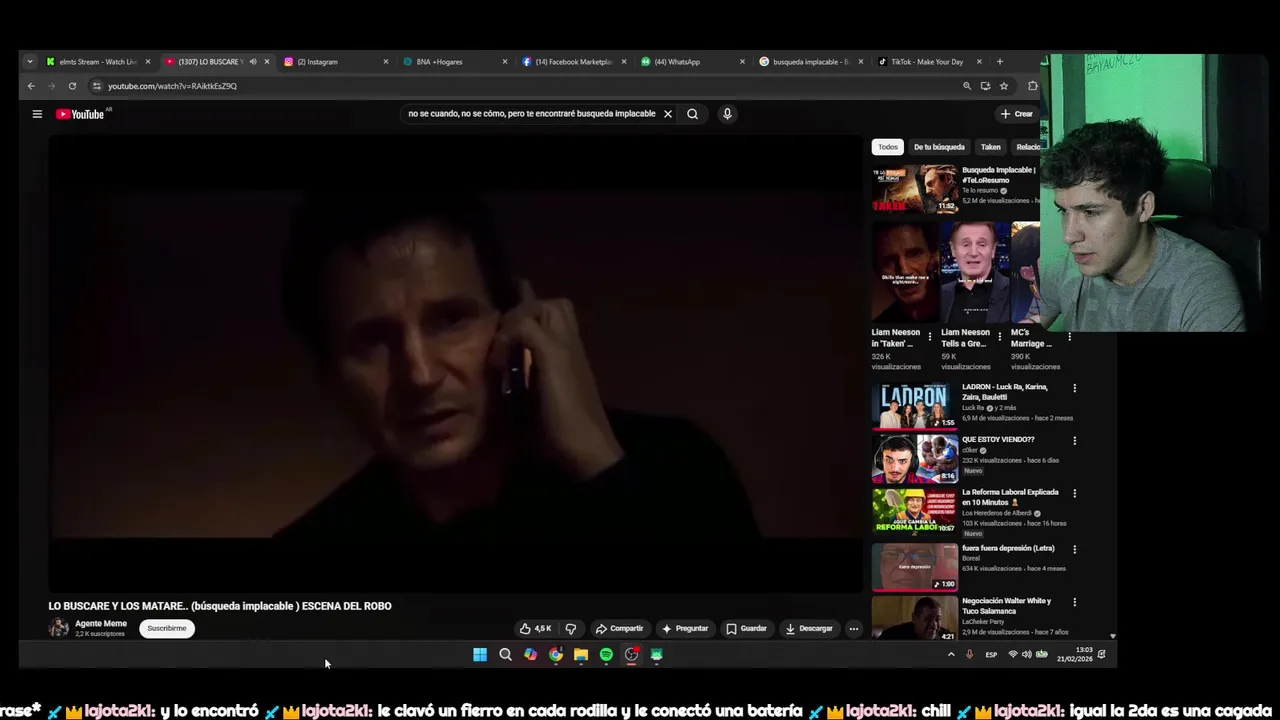Subscribe to Agente Meme channel

click(167, 628)
